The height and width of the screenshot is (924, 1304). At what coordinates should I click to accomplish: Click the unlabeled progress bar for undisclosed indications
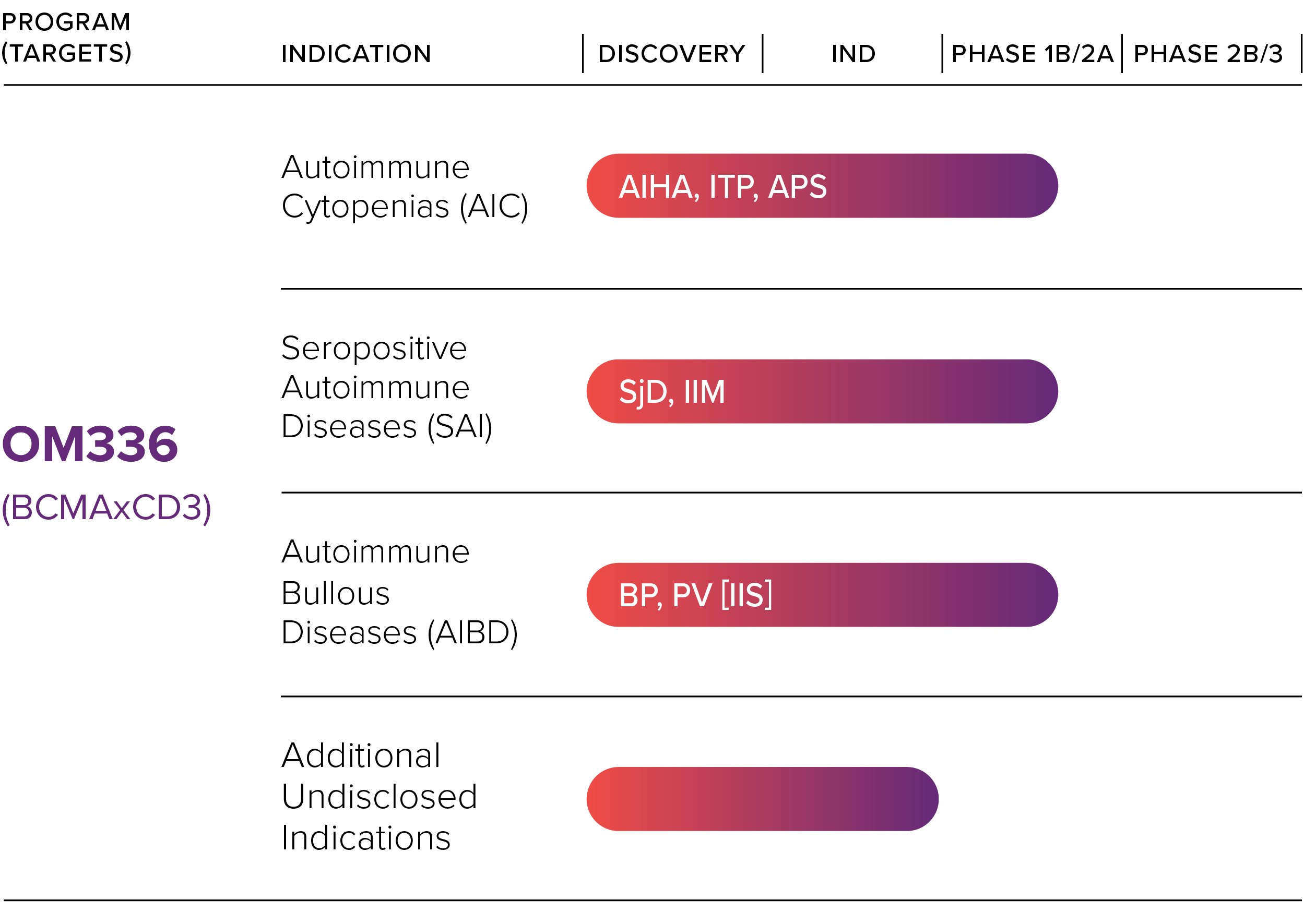pos(762,799)
